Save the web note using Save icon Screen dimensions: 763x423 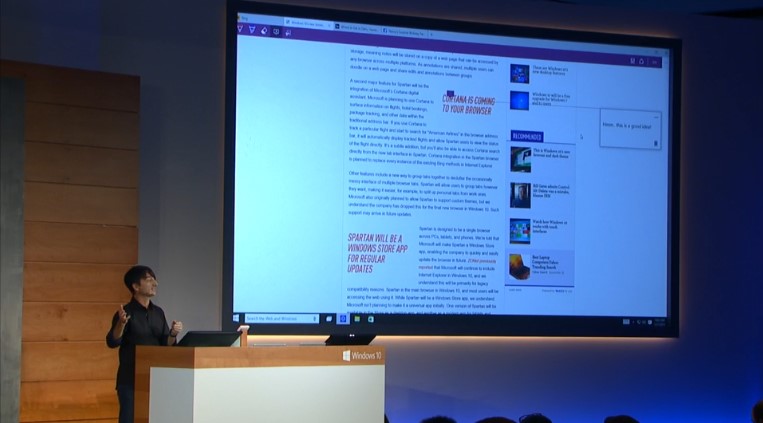[x=631, y=61]
